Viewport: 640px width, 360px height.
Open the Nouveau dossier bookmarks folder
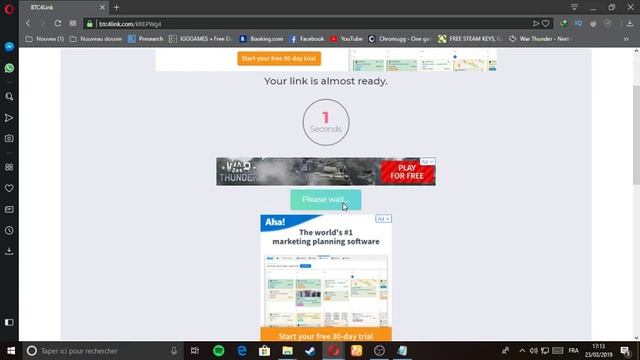pos(96,39)
